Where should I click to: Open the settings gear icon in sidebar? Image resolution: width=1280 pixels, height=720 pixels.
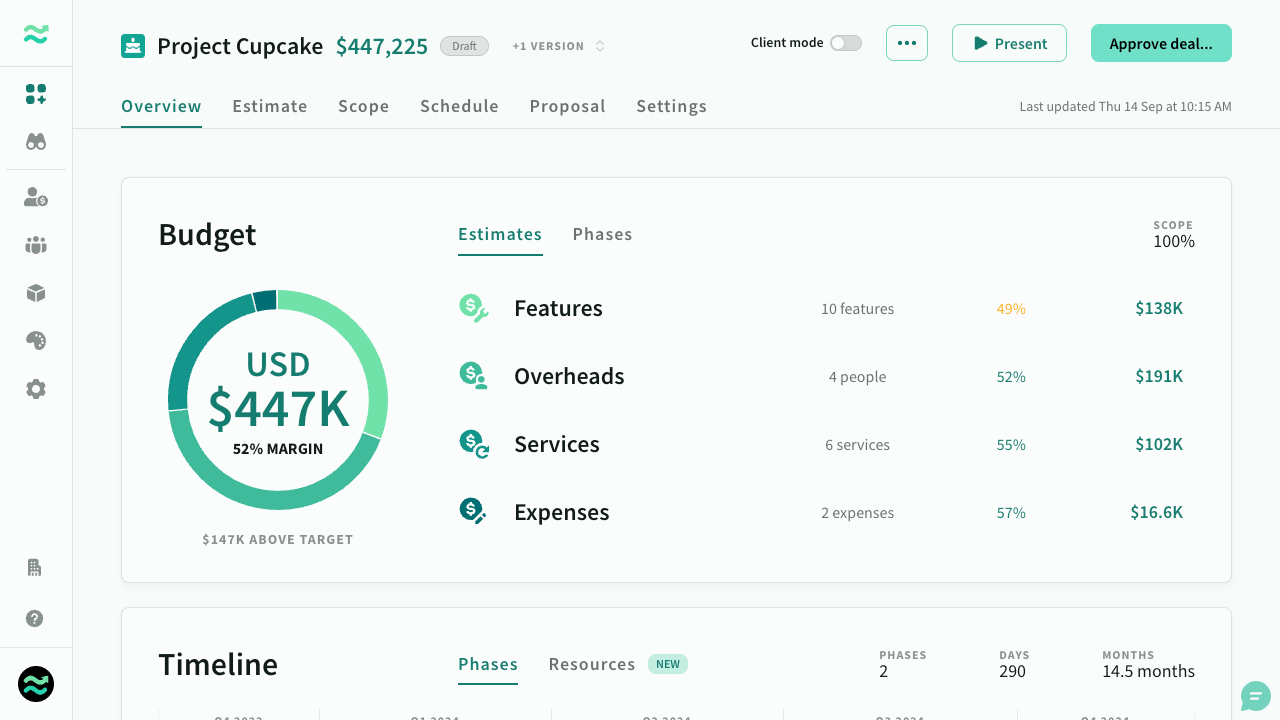36,389
